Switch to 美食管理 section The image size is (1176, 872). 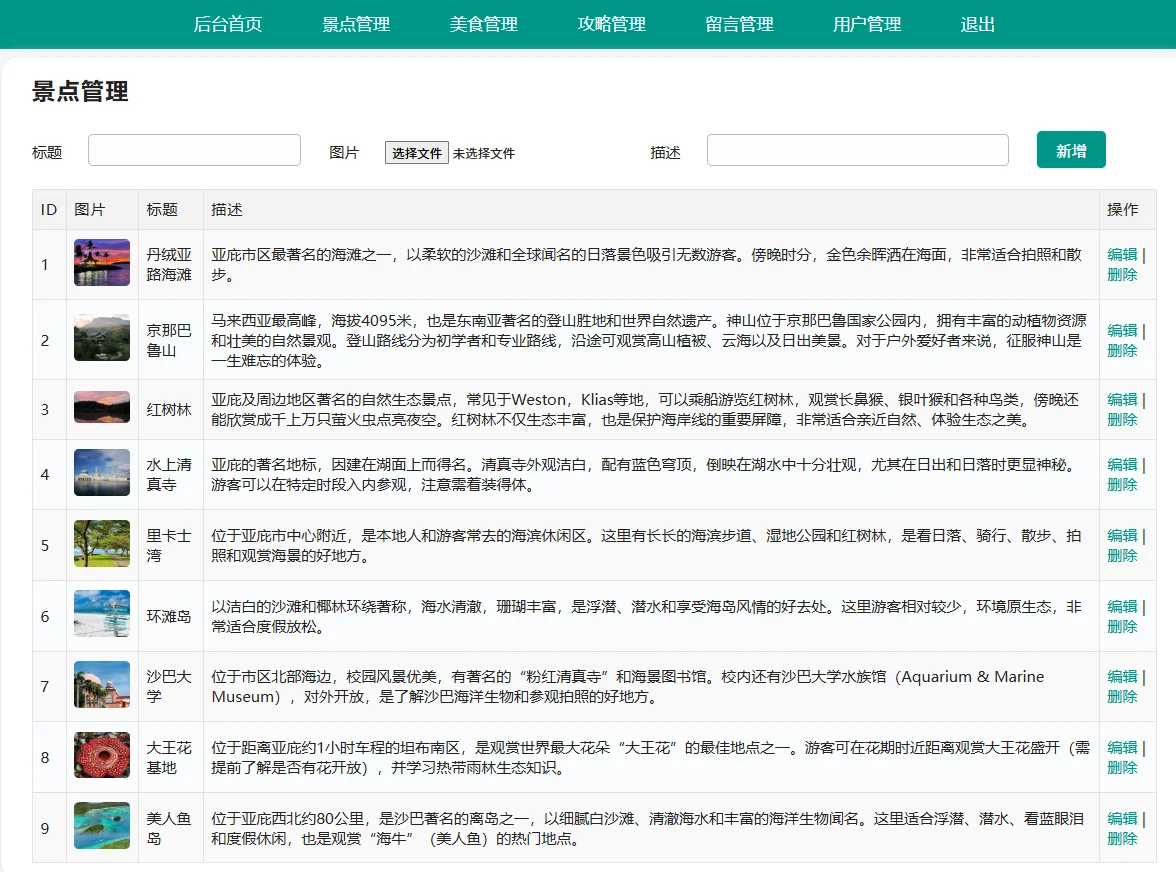[x=484, y=24]
